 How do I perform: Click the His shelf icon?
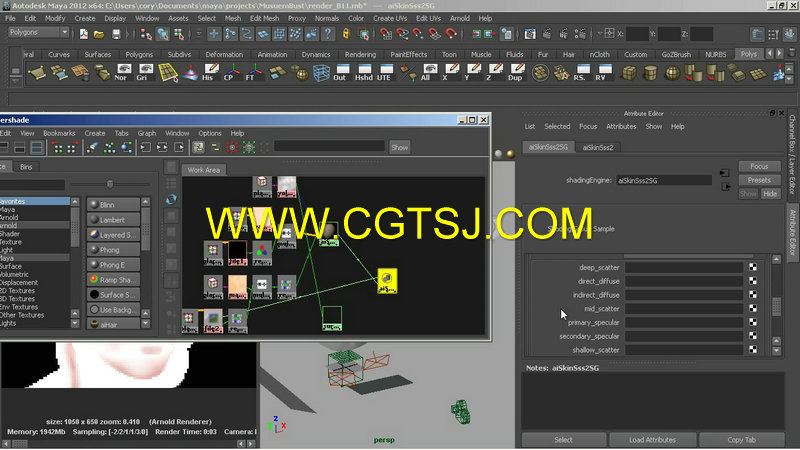coord(210,72)
